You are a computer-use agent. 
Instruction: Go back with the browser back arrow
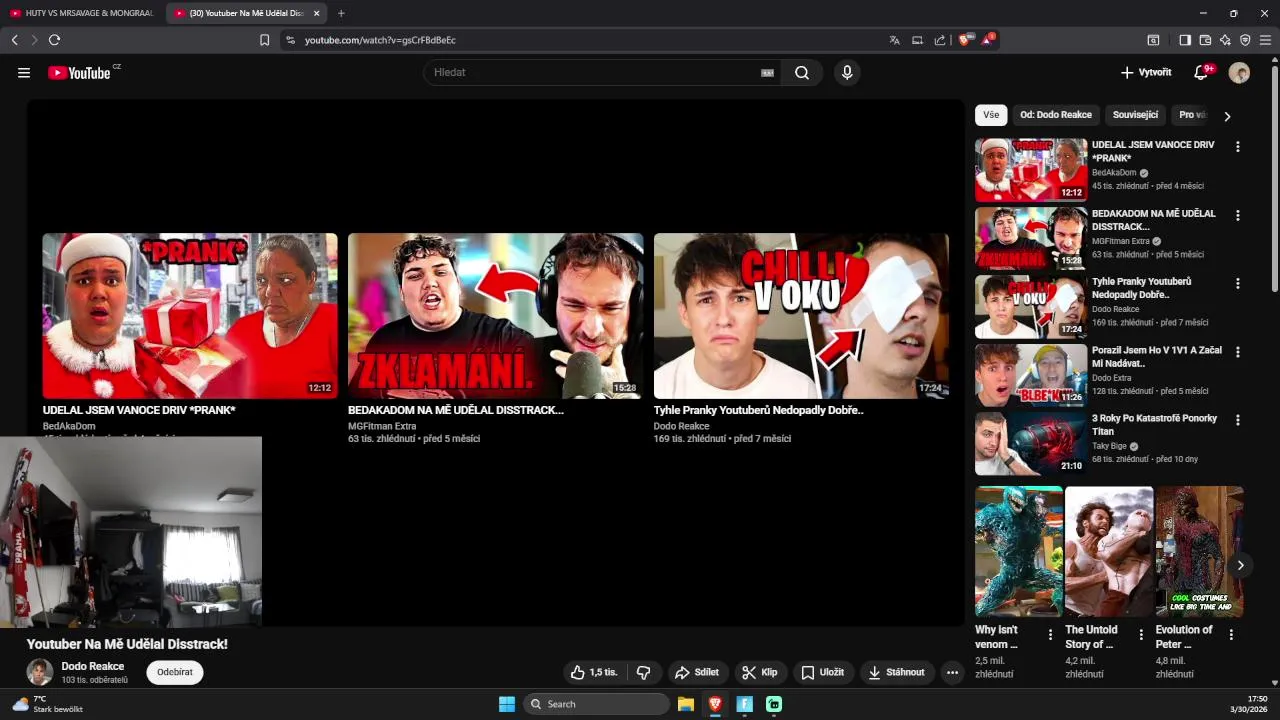click(x=14, y=40)
